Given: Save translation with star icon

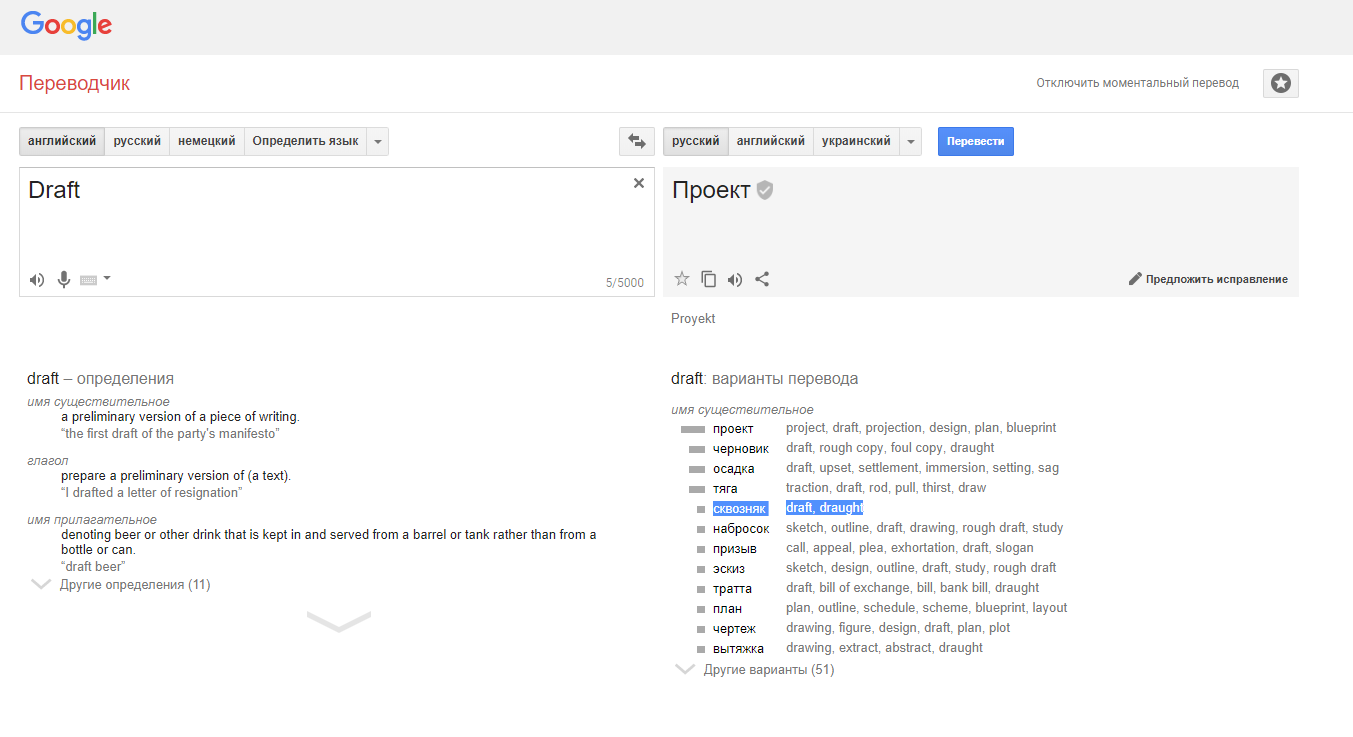Looking at the screenshot, I should 682,279.
